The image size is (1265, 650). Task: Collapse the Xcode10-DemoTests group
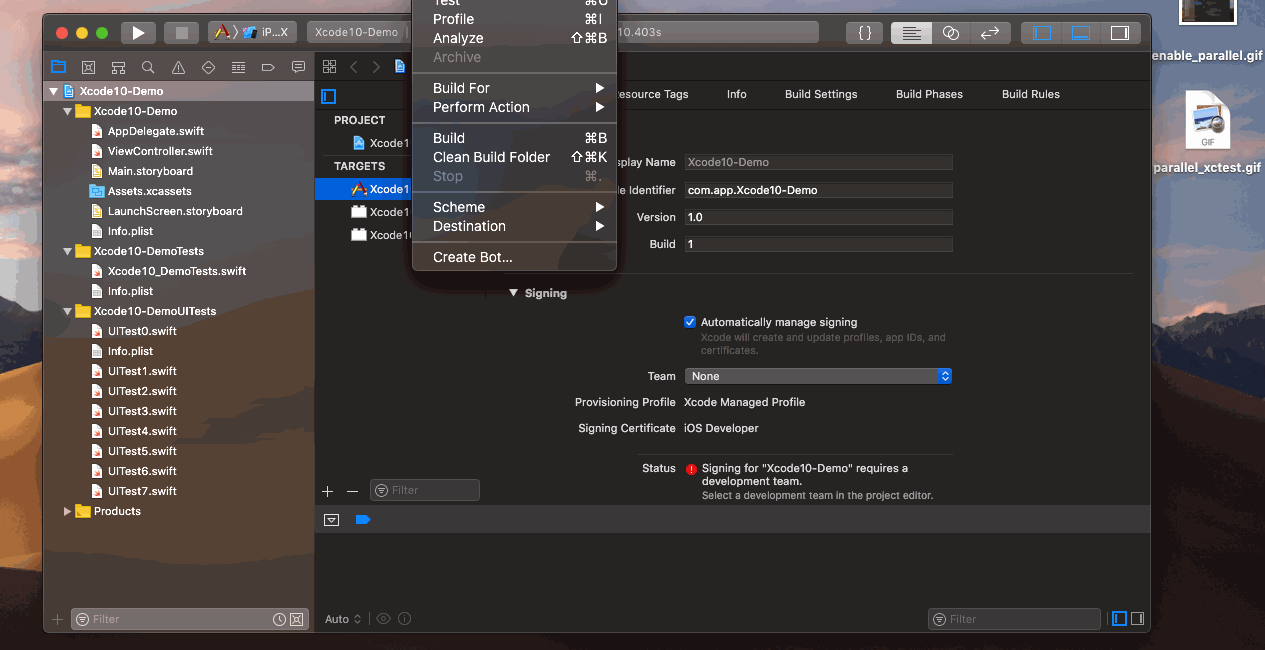(x=68, y=251)
